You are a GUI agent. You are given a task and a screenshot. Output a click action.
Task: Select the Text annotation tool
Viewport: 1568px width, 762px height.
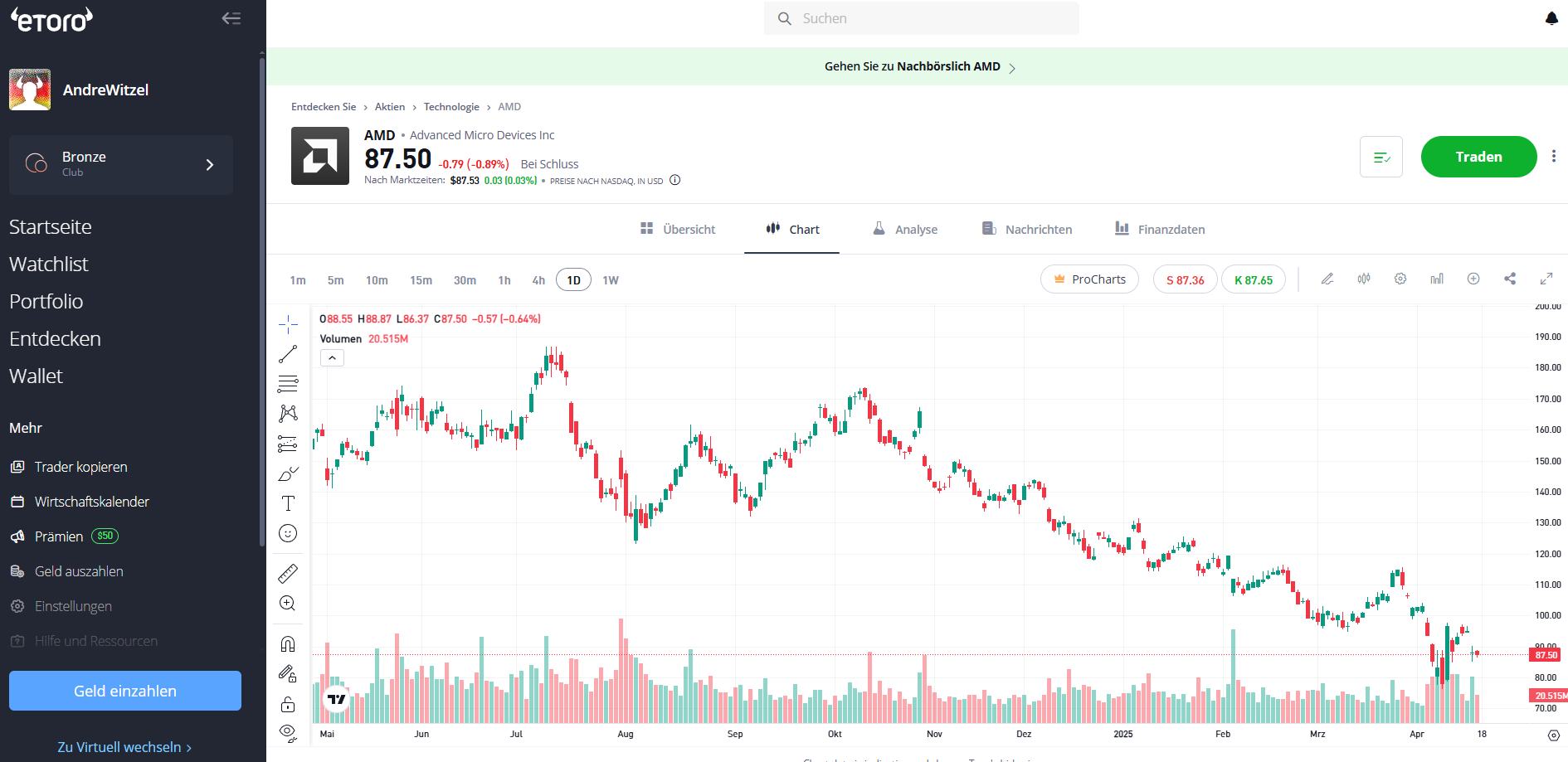(x=288, y=503)
